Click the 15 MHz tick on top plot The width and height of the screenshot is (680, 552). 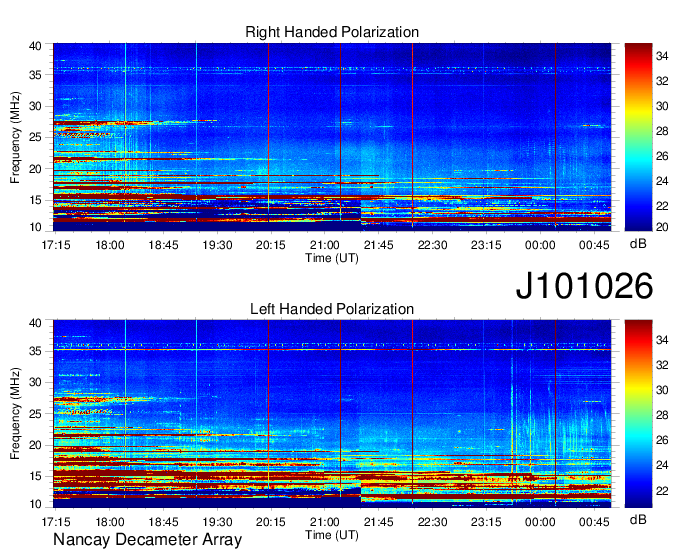[35, 200]
